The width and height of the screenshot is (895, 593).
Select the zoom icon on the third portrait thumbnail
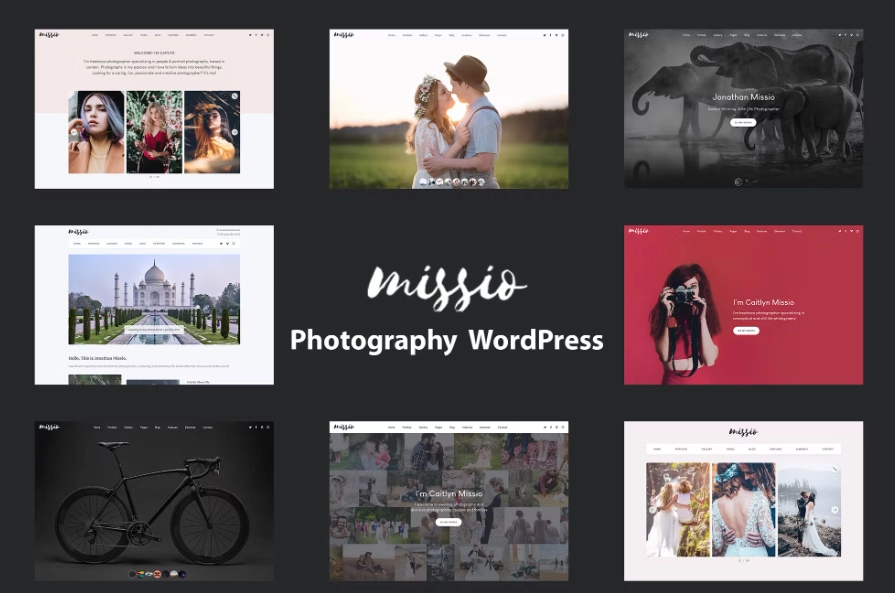point(235,96)
